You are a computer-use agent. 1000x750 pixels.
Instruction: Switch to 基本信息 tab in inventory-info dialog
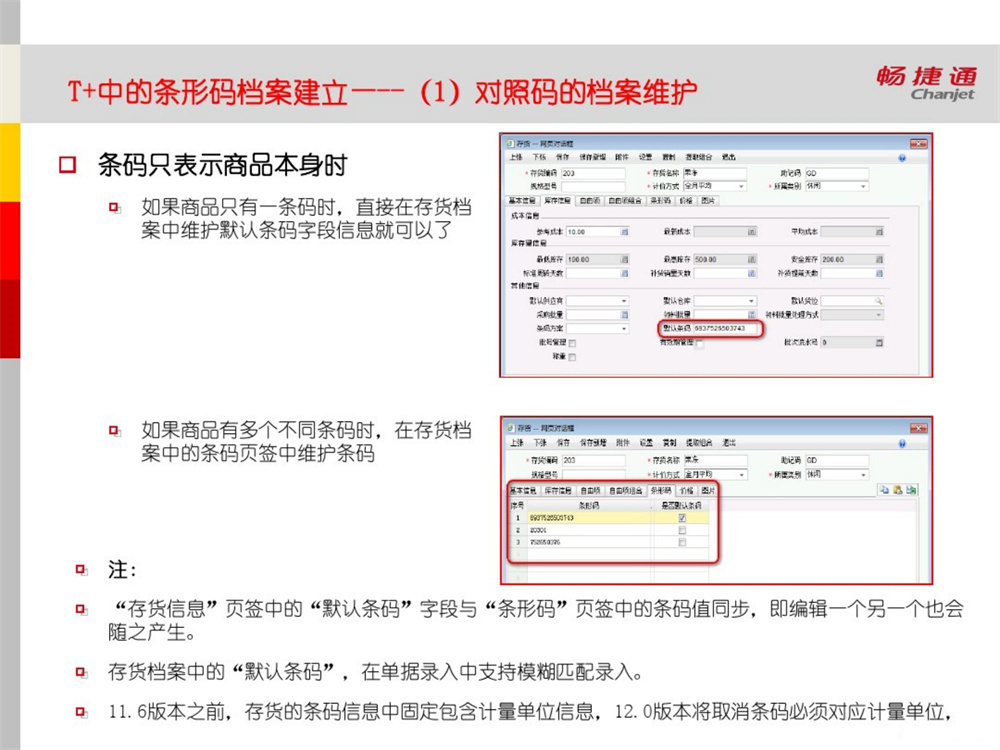[x=522, y=200]
